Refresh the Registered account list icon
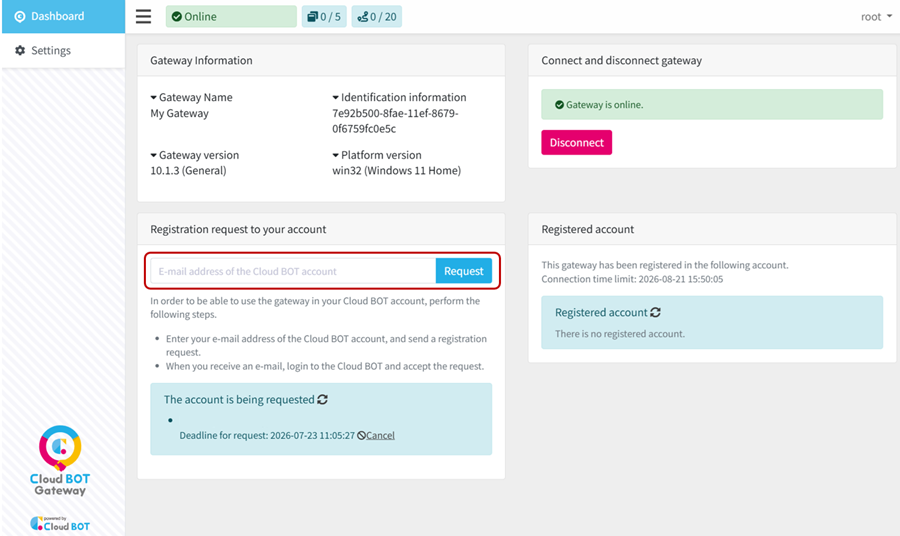900x536 pixels. (x=655, y=312)
